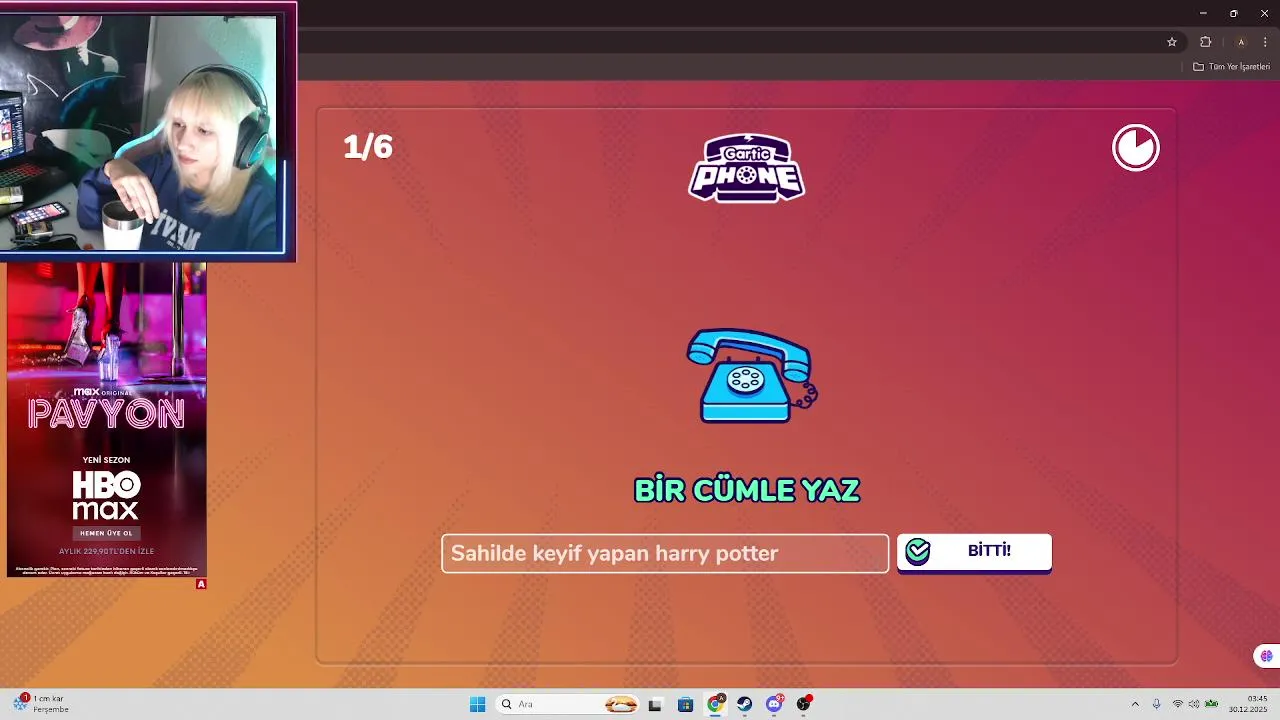Click the microphone icon in system tray
Screen dimensions: 1280x720
pos(1157,704)
